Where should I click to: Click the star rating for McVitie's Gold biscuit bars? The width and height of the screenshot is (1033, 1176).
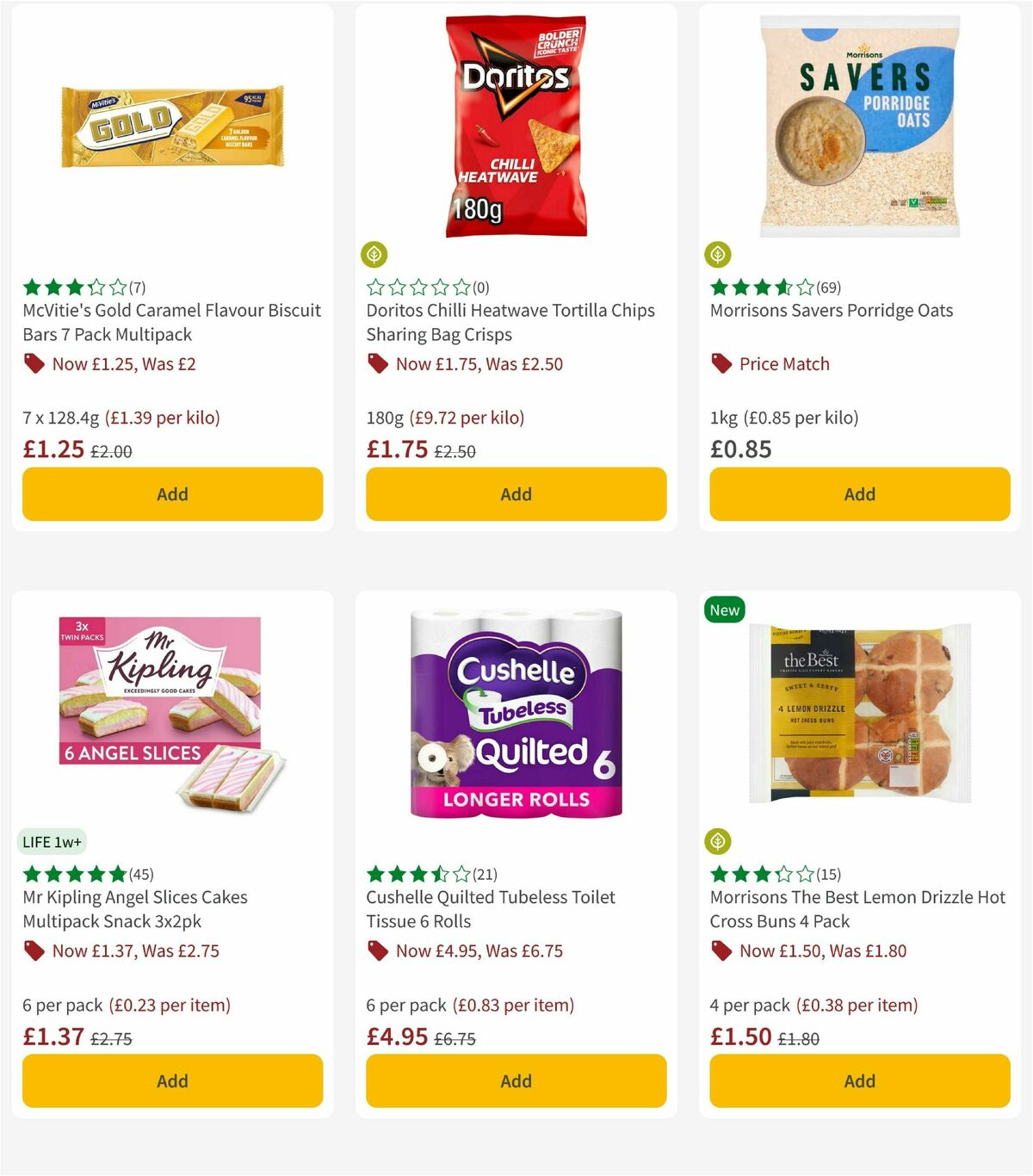pyautogui.click(x=73, y=288)
